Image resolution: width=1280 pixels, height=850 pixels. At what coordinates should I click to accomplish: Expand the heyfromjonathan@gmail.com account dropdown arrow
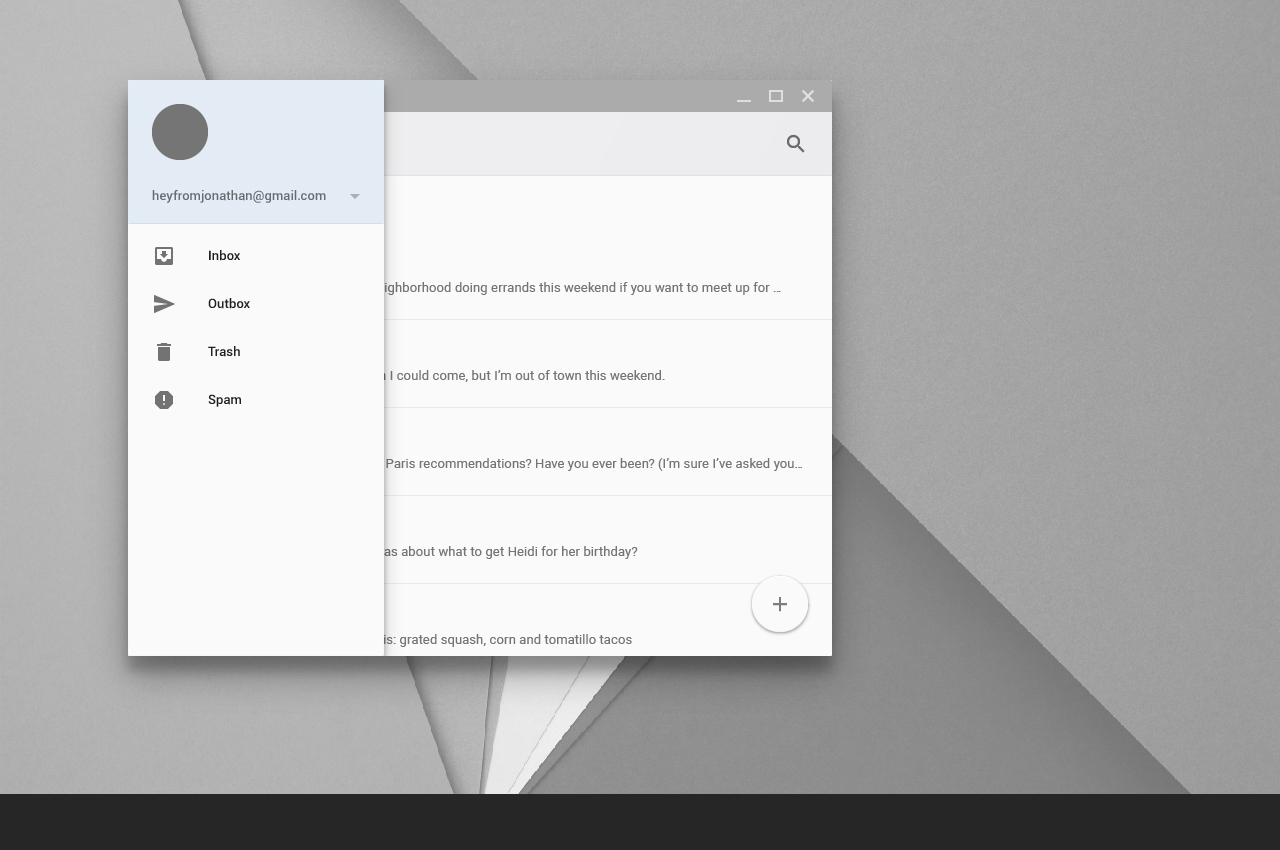(x=355, y=196)
